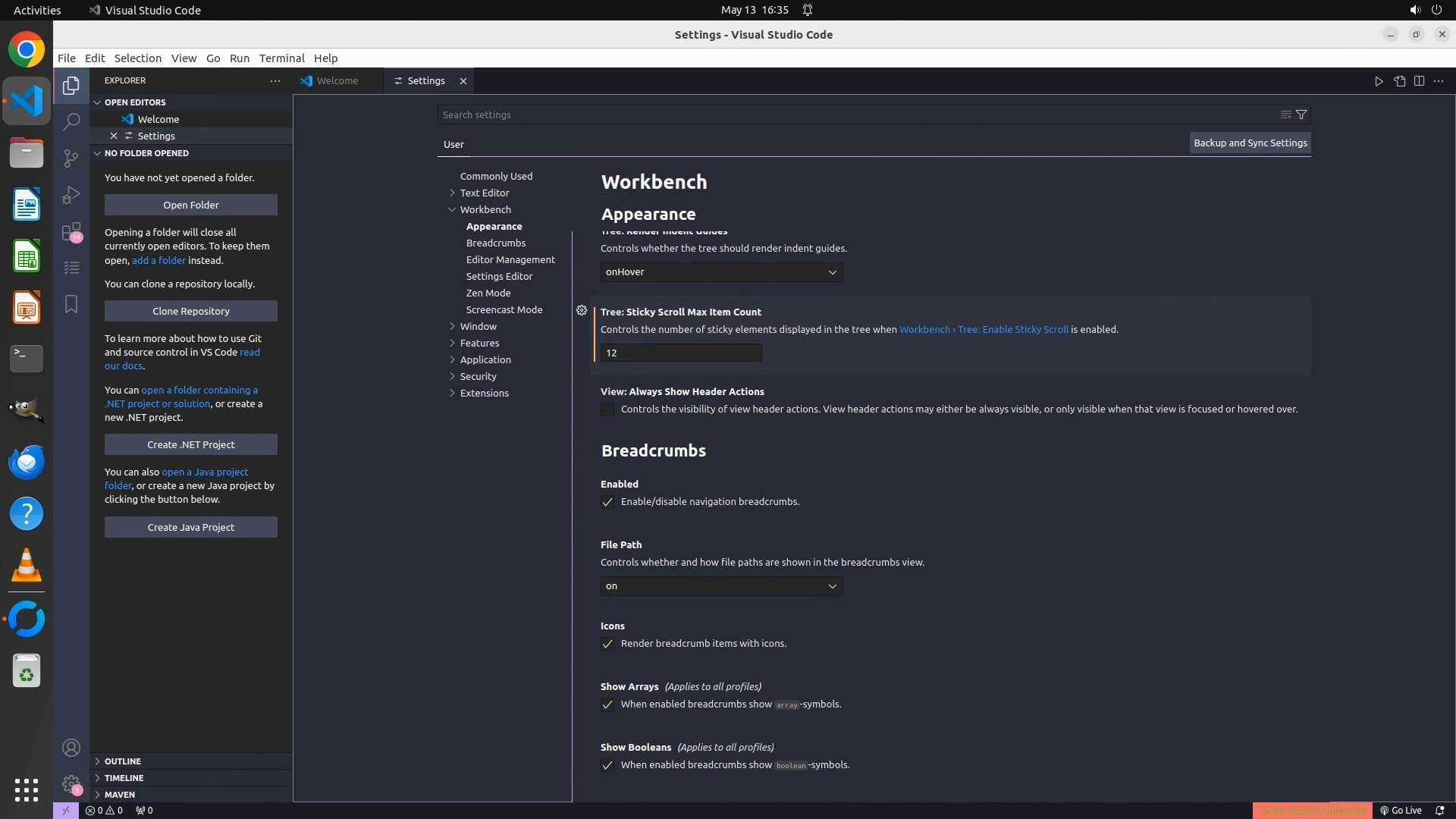Switch to the Welcome tab
This screenshot has width=1456, height=819.
tap(337, 81)
